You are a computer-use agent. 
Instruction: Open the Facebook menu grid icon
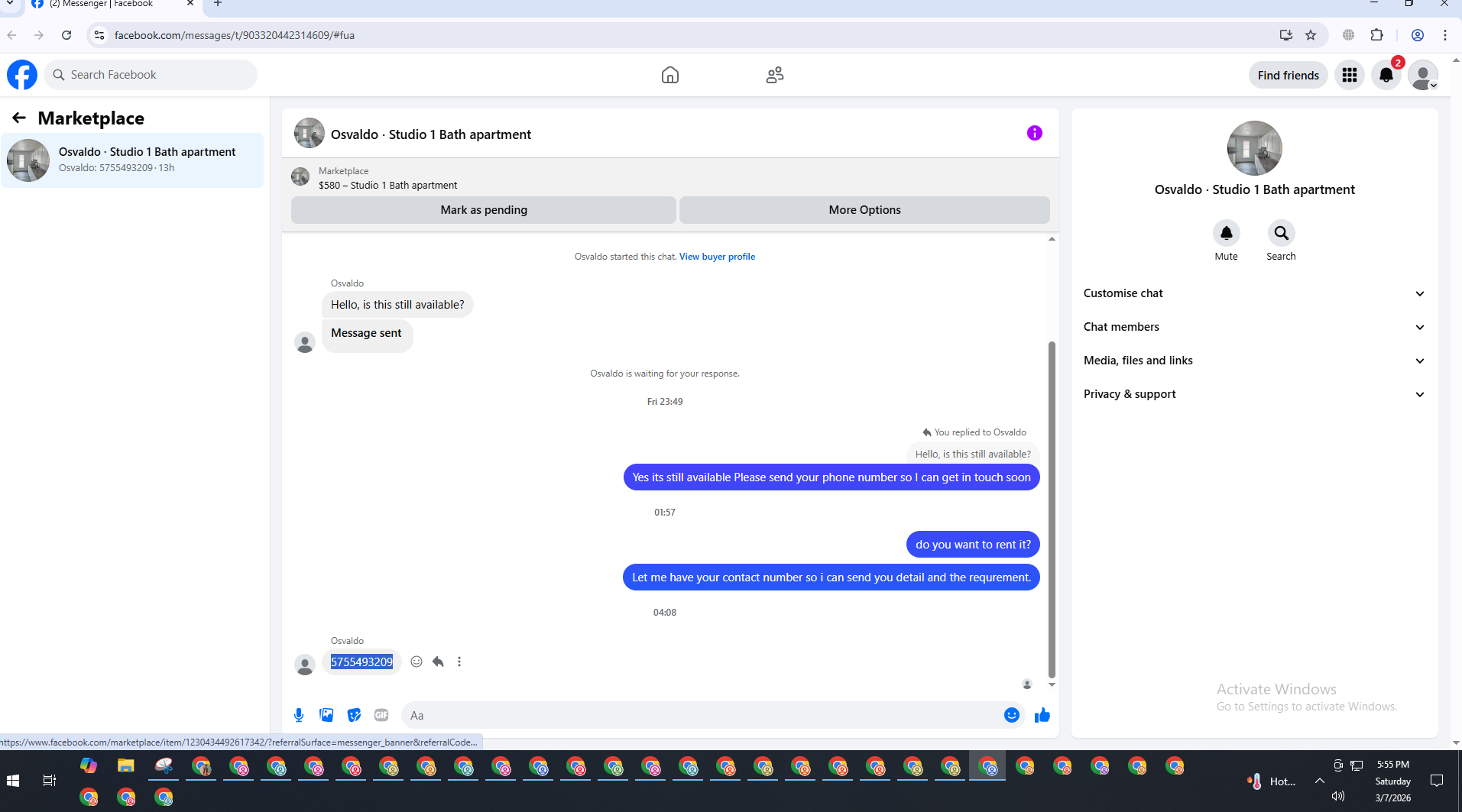point(1349,75)
